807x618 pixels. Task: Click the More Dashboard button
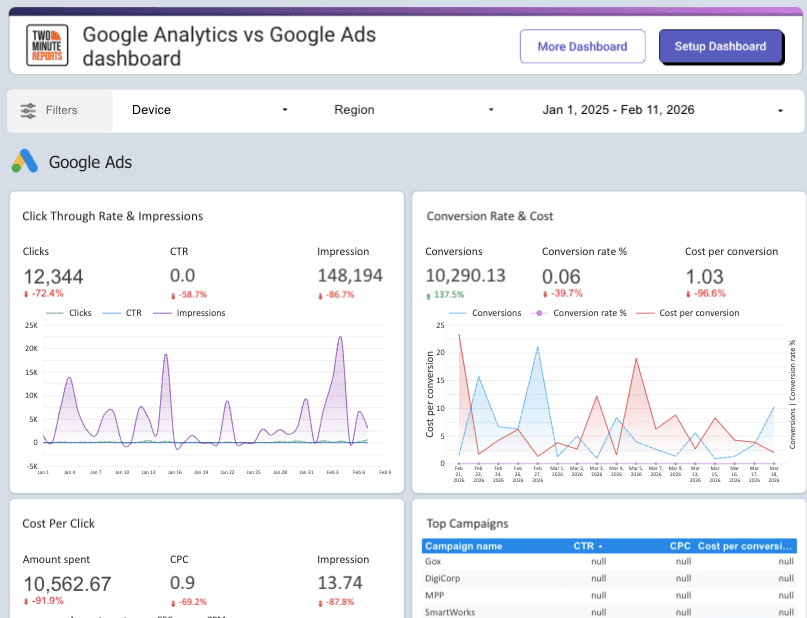pyautogui.click(x=583, y=46)
